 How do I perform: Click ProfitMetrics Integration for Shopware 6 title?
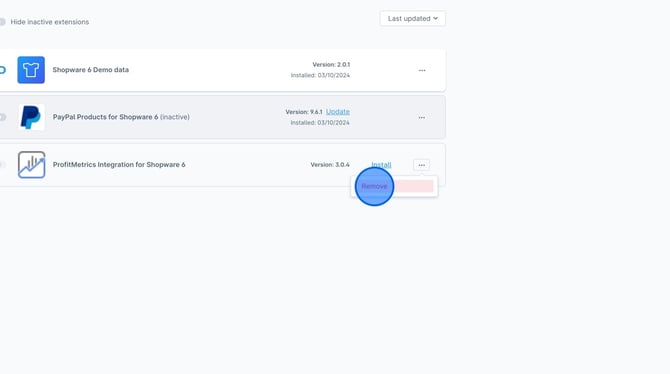119,165
